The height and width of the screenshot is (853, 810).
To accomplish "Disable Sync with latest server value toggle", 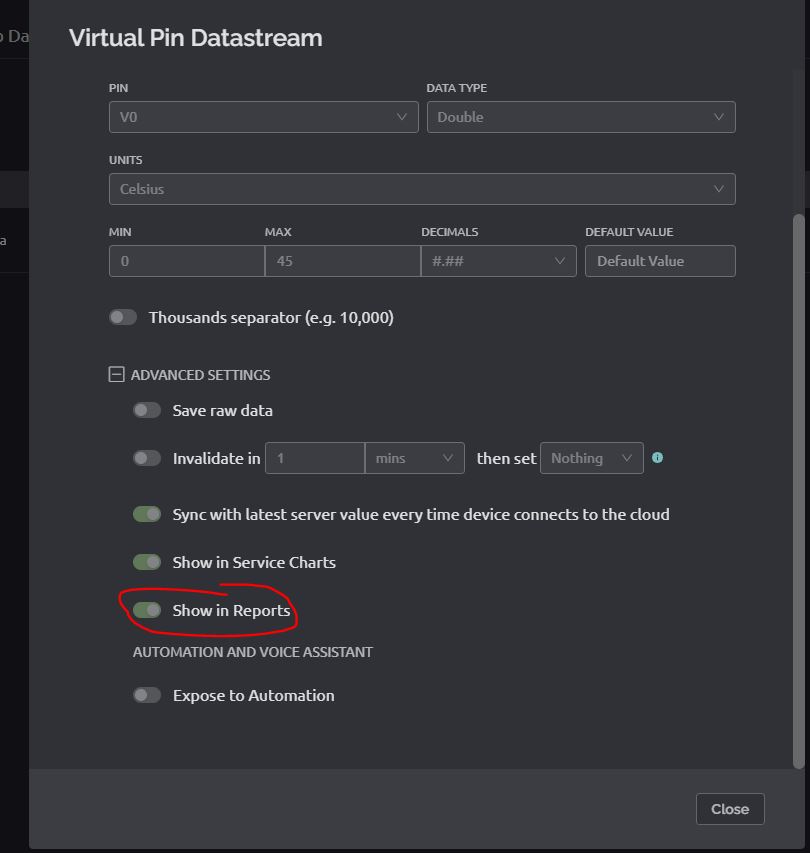I will [x=147, y=514].
